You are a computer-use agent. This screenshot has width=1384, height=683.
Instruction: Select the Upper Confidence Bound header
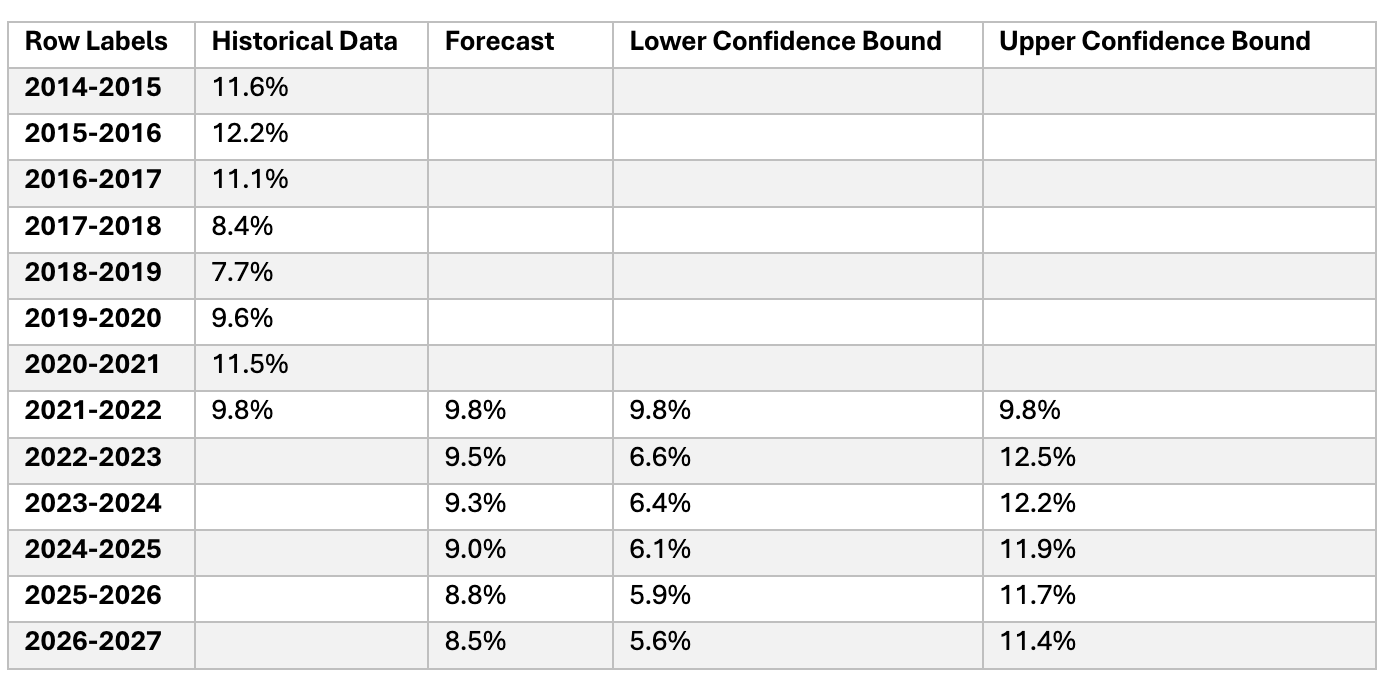coord(1180,41)
